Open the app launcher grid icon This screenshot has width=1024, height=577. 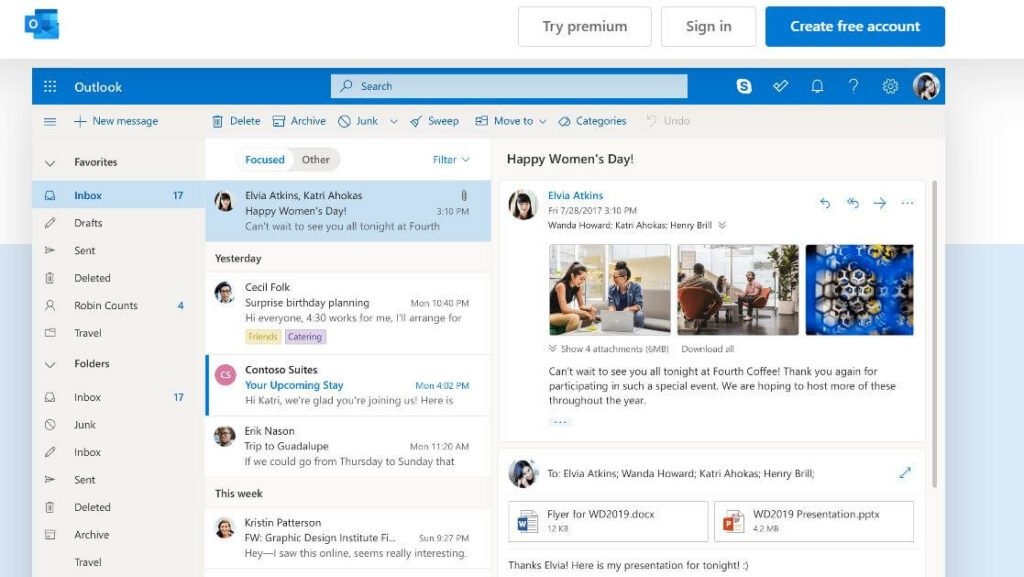[x=49, y=86]
